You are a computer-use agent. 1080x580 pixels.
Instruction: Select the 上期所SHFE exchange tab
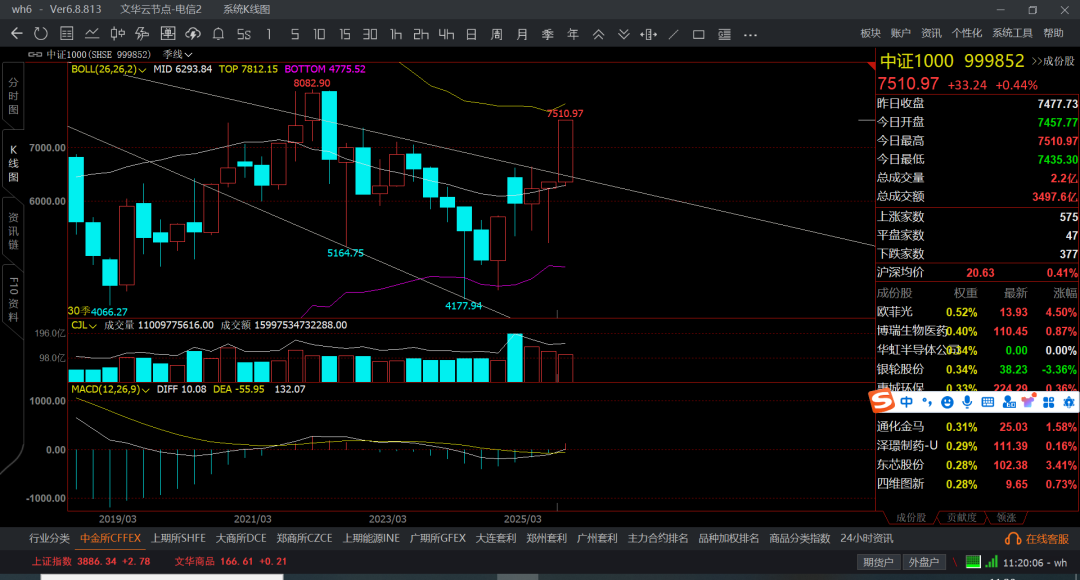[178, 538]
